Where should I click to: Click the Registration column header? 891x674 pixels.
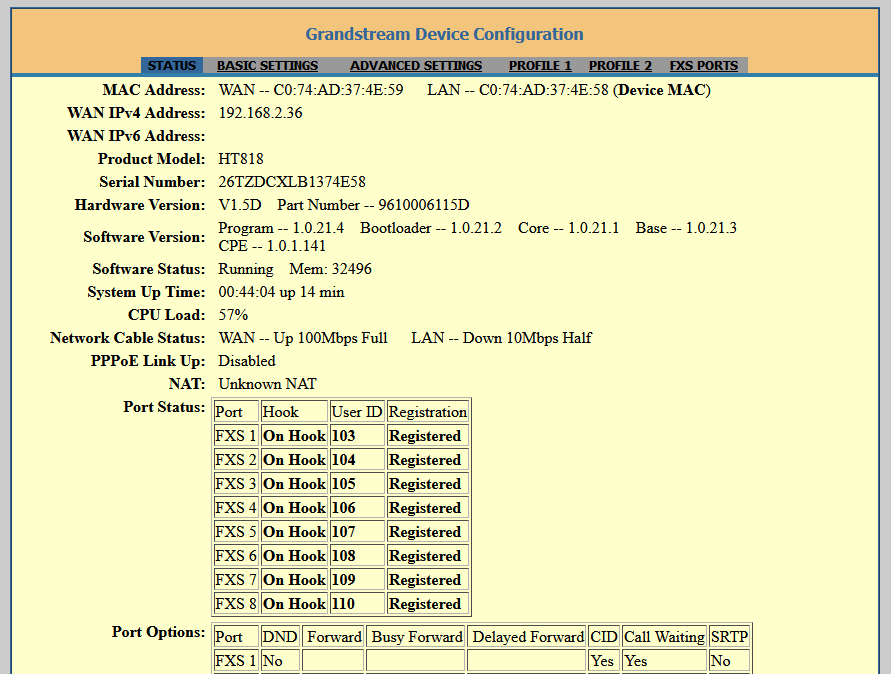tap(427, 412)
